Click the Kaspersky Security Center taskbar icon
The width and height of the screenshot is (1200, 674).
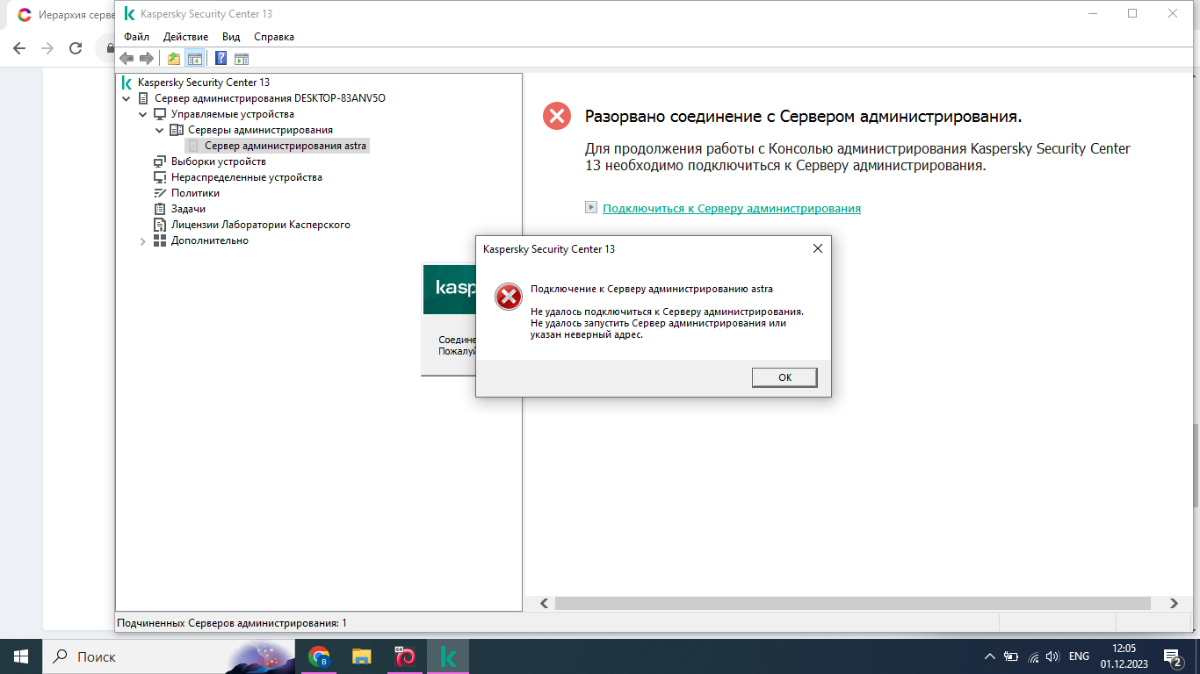coord(449,657)
